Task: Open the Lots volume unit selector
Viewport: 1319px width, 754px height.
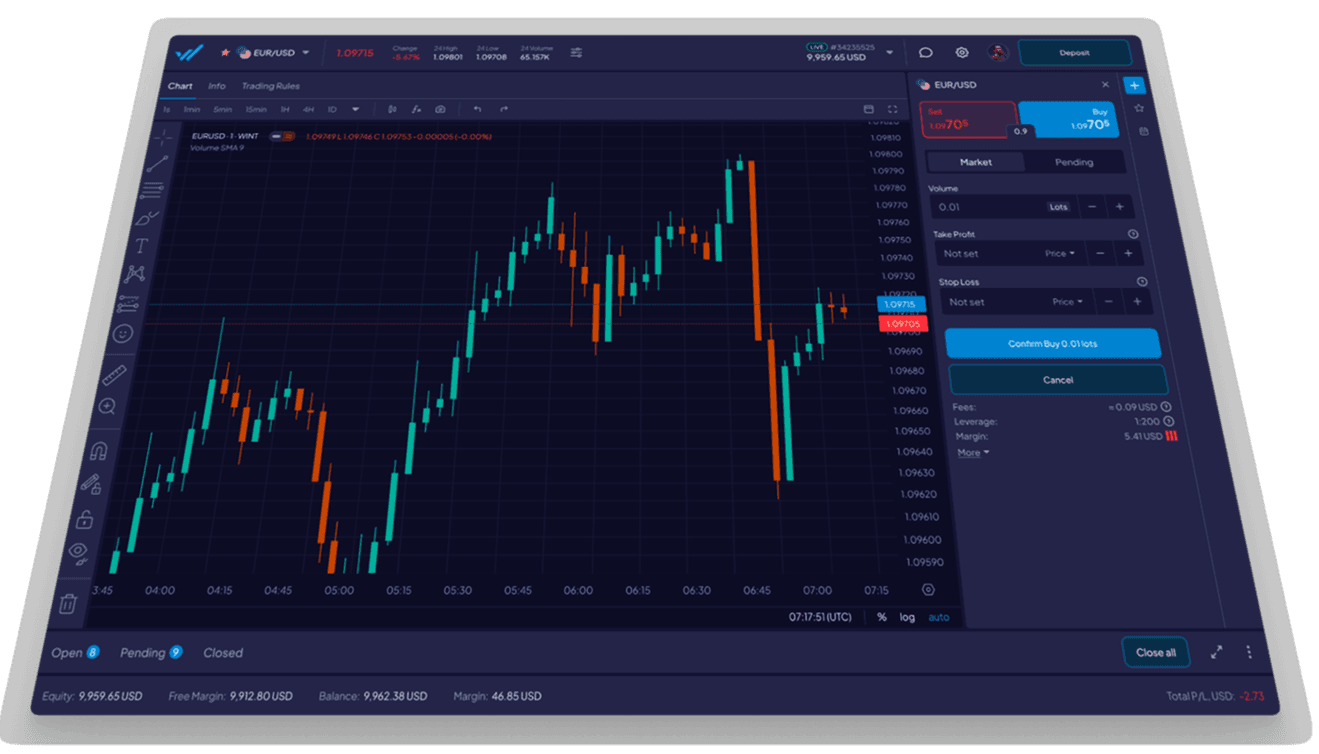Action: (x=1058, y=207)
